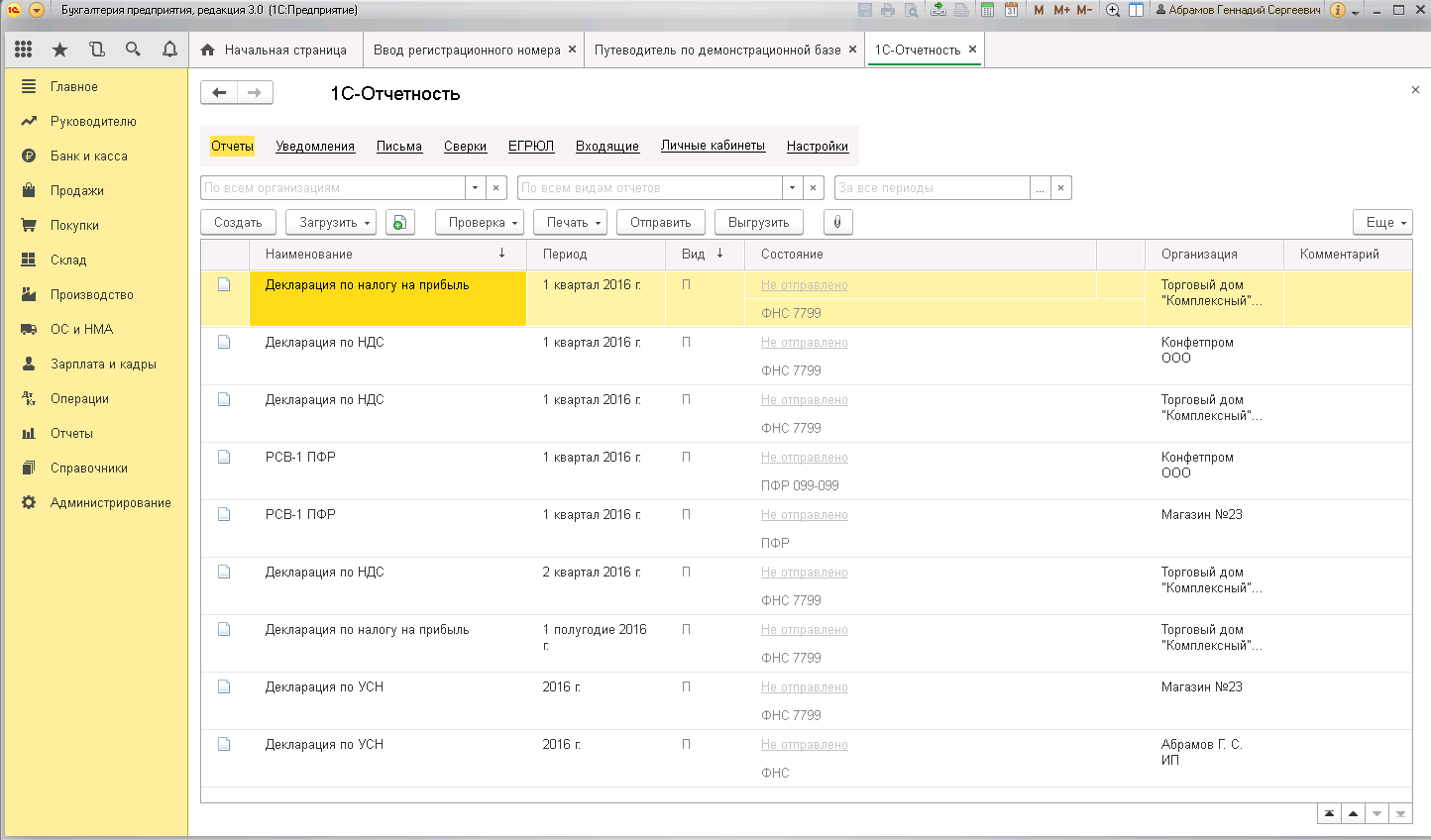This screenshot has height=840, width=1431.
Task: Switch to the Начальная страница tab
Action: [275, 50]
